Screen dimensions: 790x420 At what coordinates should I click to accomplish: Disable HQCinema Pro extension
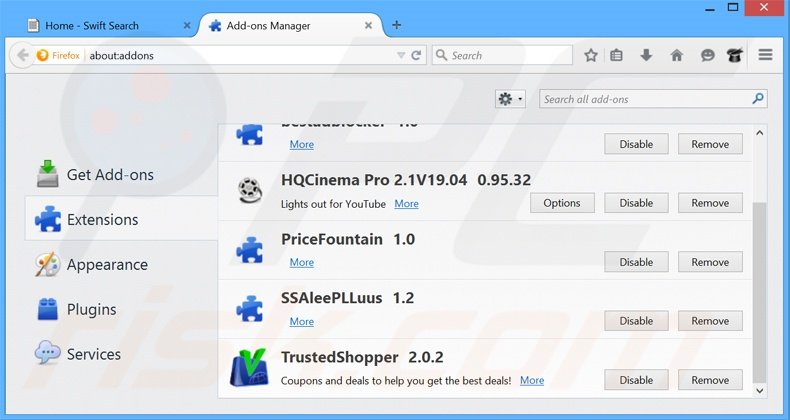(636, 203)
